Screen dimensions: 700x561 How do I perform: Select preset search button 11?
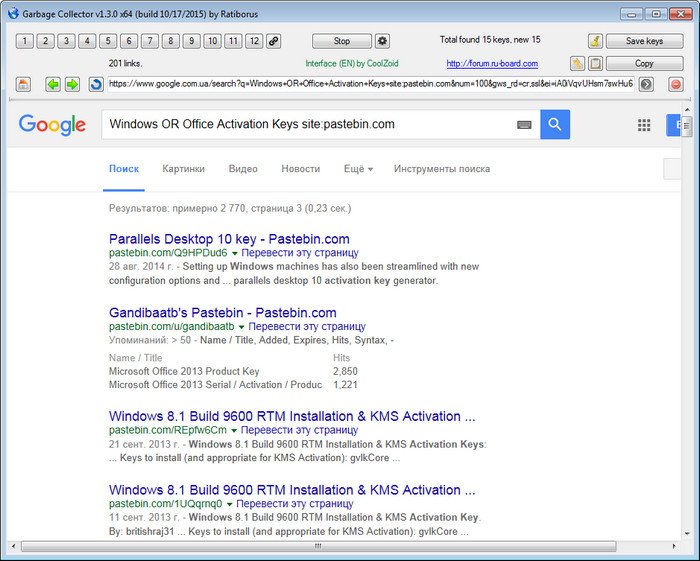[x=233, y=41]
